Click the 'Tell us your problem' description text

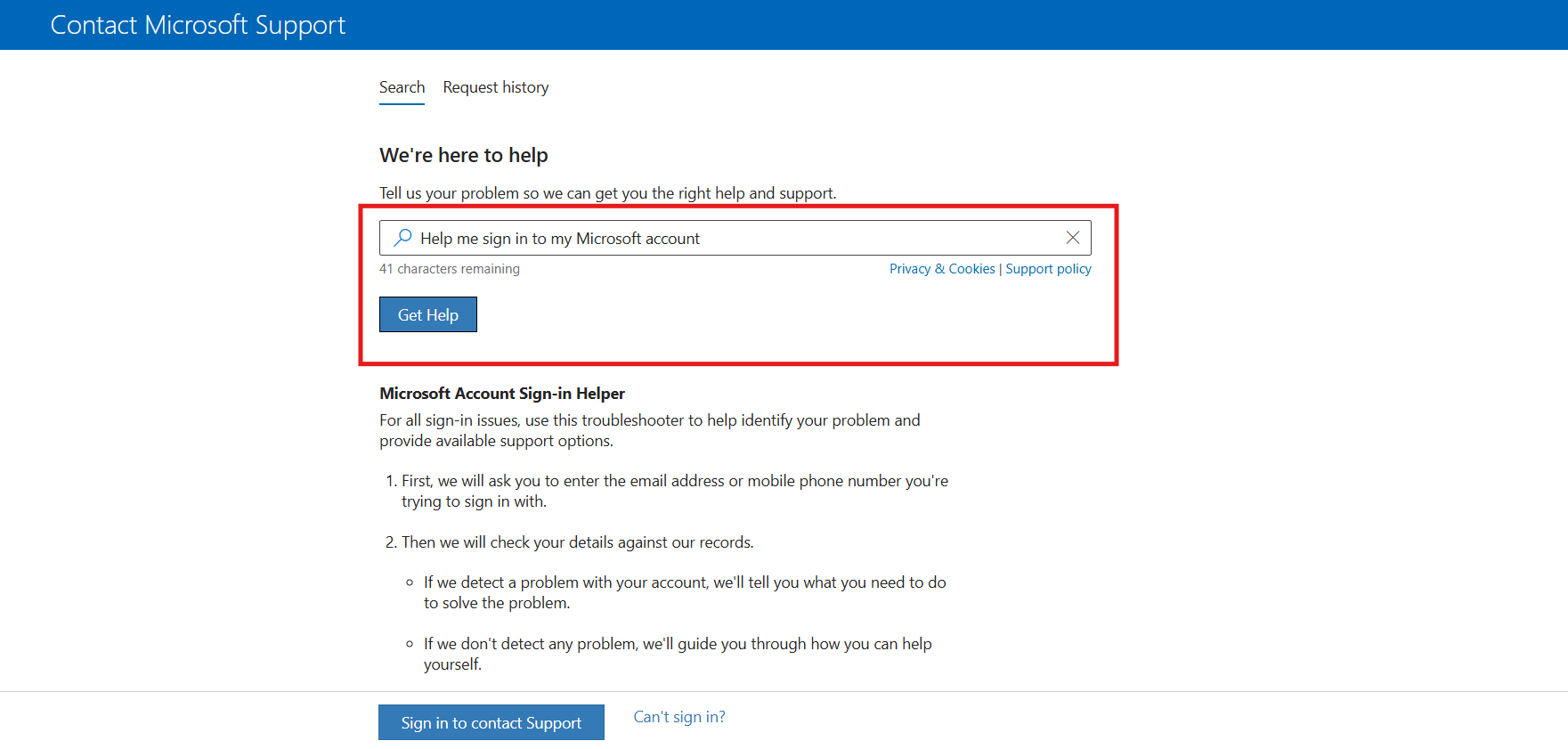(x=608, y=193)
